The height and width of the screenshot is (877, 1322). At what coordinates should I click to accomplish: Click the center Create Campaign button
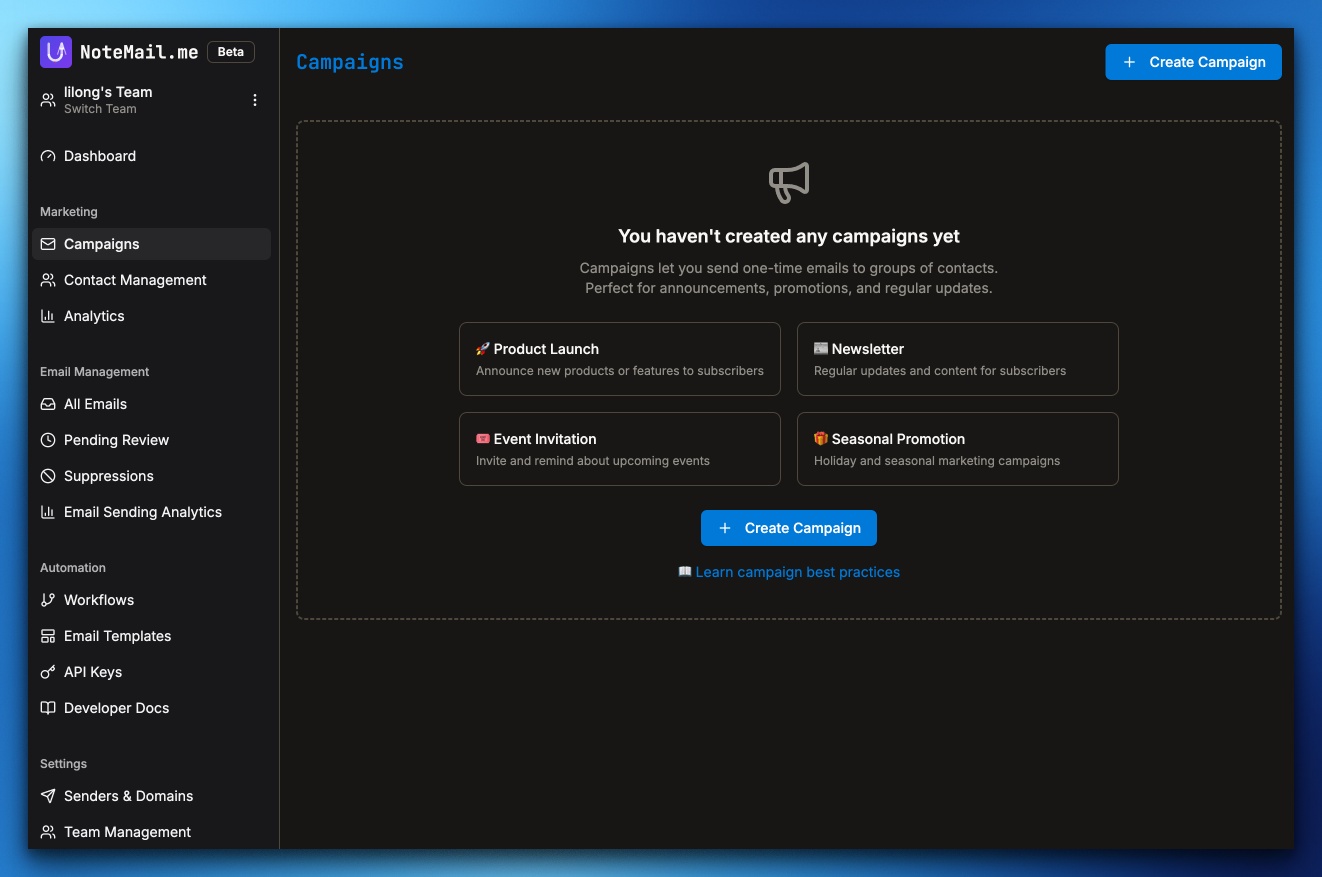pos(788,527)
